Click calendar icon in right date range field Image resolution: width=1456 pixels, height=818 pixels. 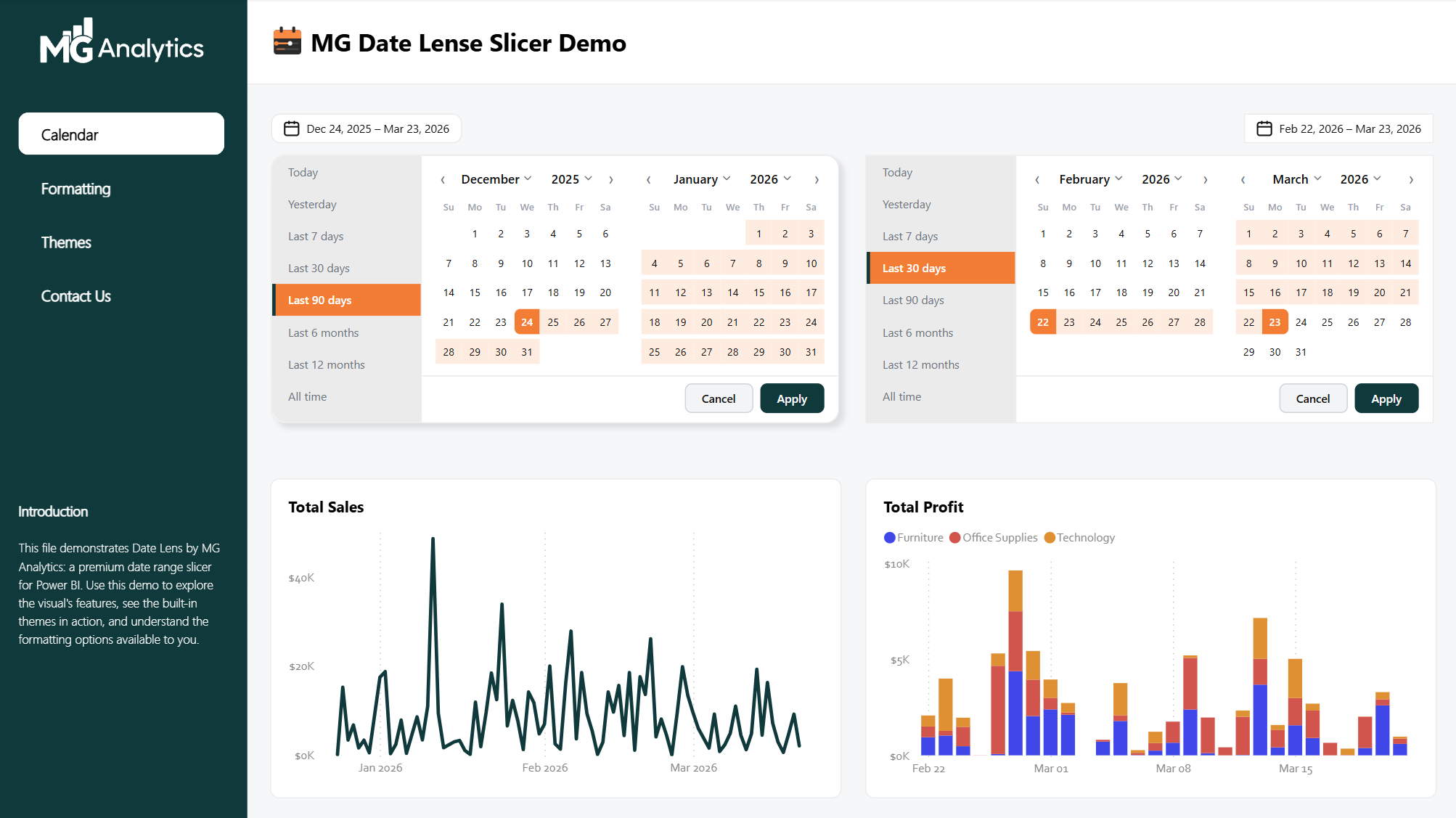click(x=1264, y=128)
